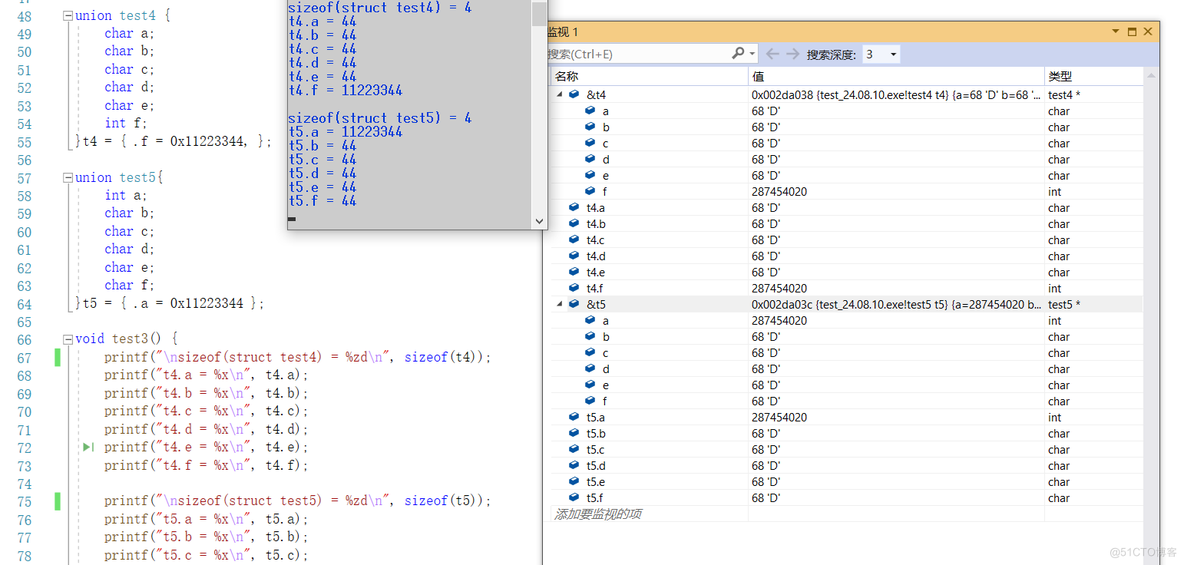This screenshot has height=565, width=1184.
Task: Click the variable icon beside t4.a
Action: coord(574,208)
